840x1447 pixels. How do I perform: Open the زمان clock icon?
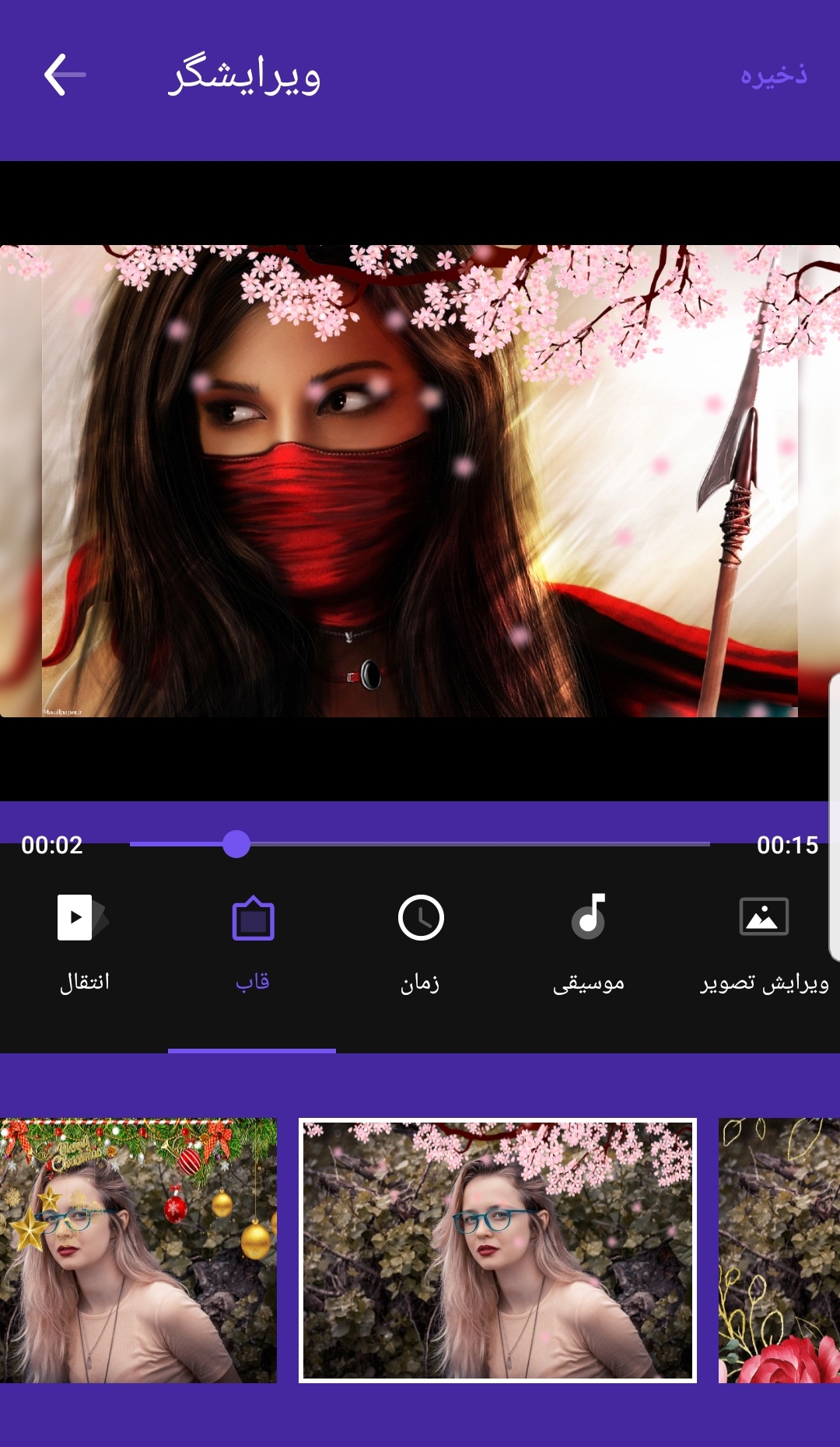pos(421,918)
